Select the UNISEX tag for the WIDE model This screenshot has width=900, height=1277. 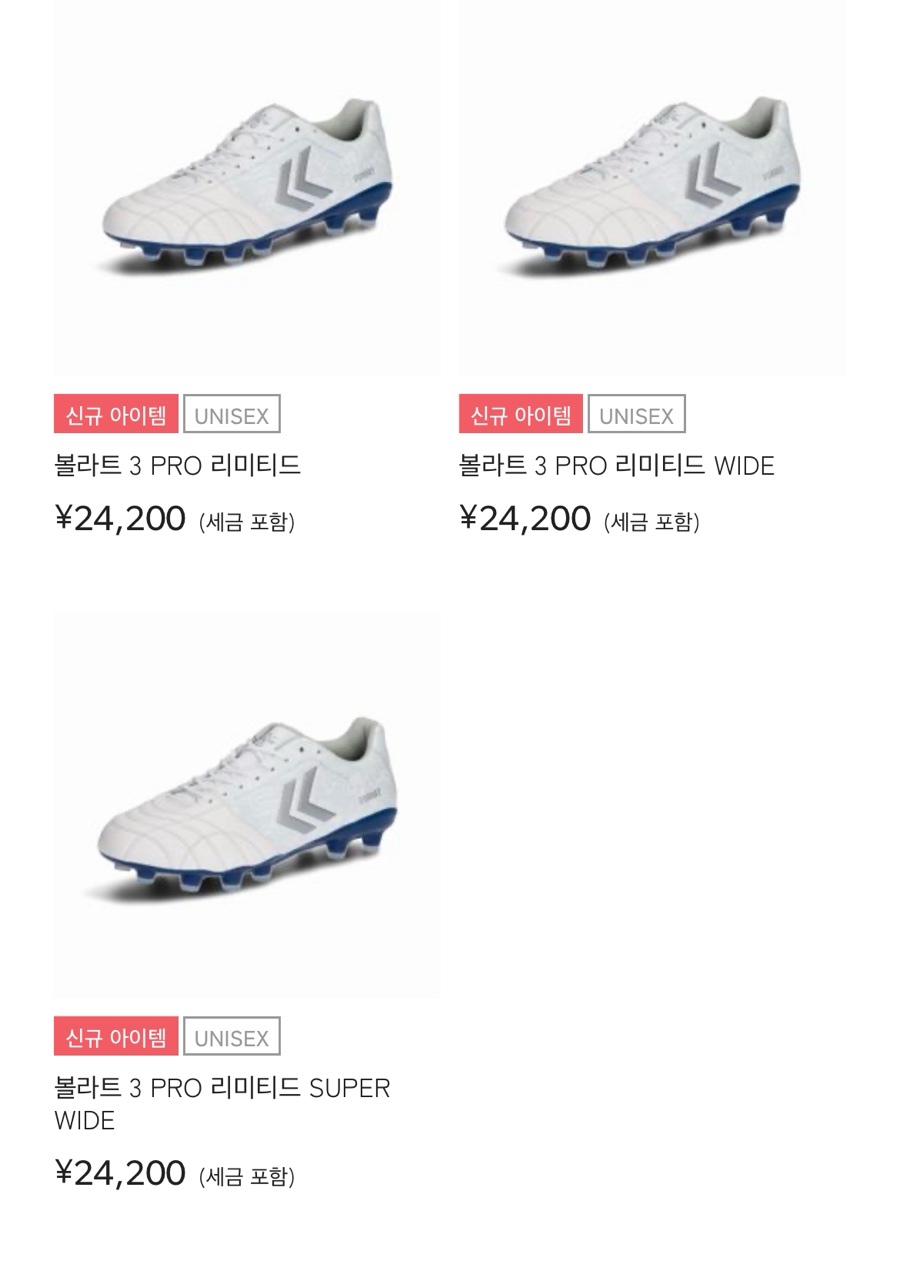tap(637, 415)
